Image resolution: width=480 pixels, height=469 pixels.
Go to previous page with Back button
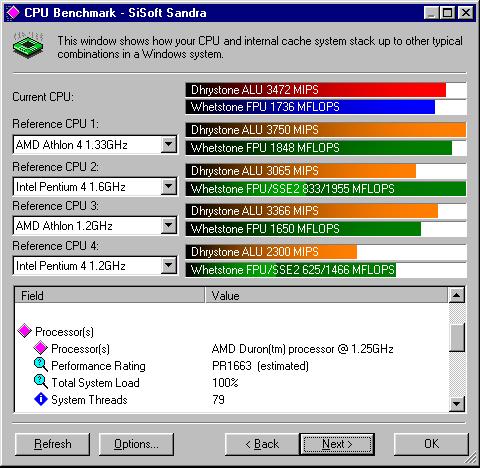[262, 444]
